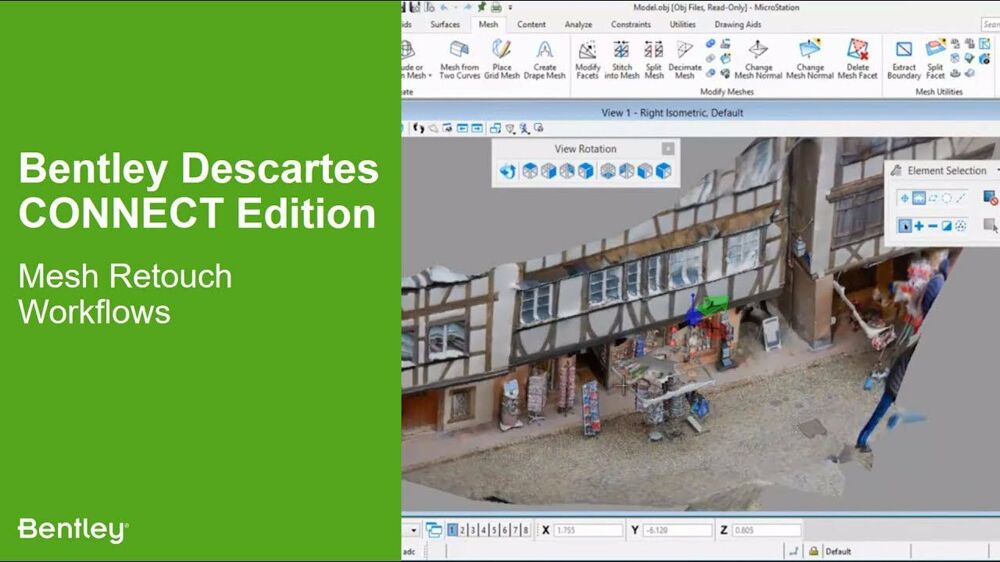Toggle view 3 in the view toggles
This screenshot has width=1000, height=562.
pos(473,530)
